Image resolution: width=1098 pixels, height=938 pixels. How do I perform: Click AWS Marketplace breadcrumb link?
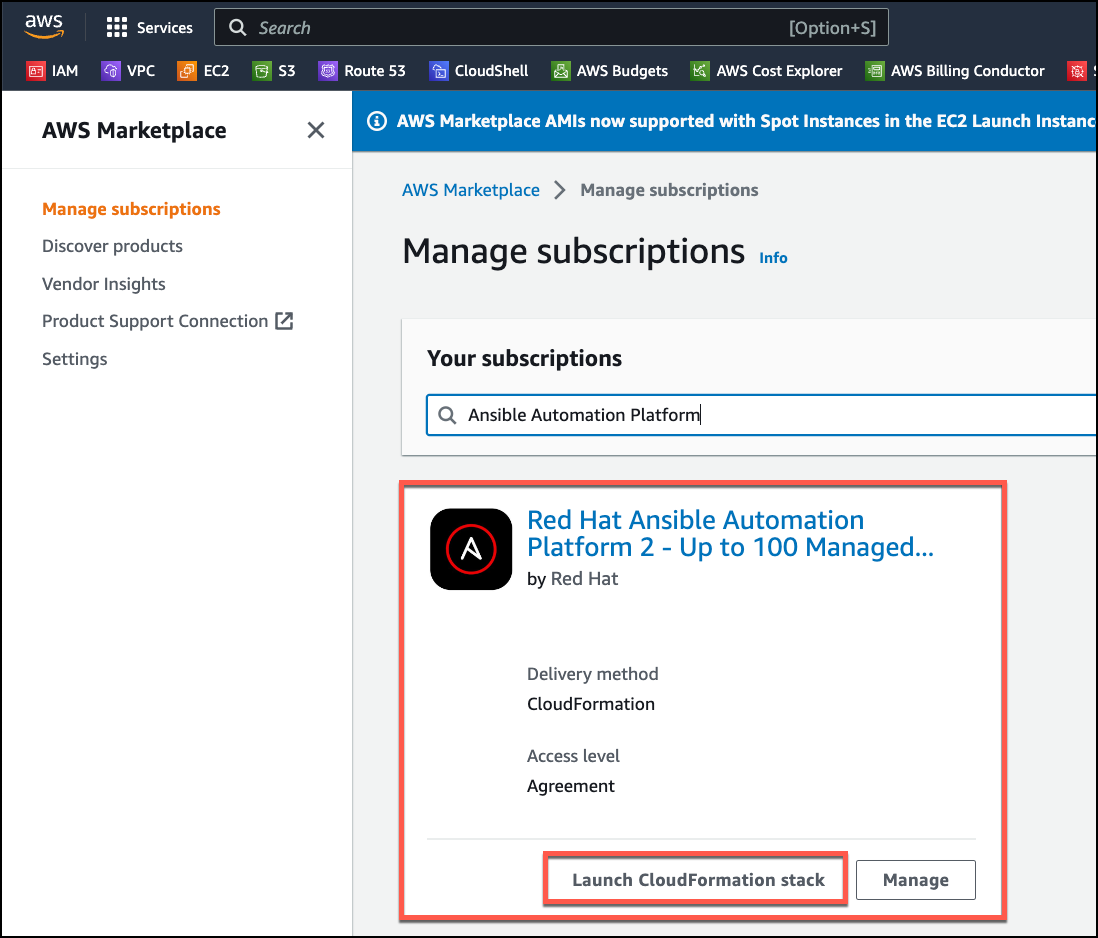(471, 190)
